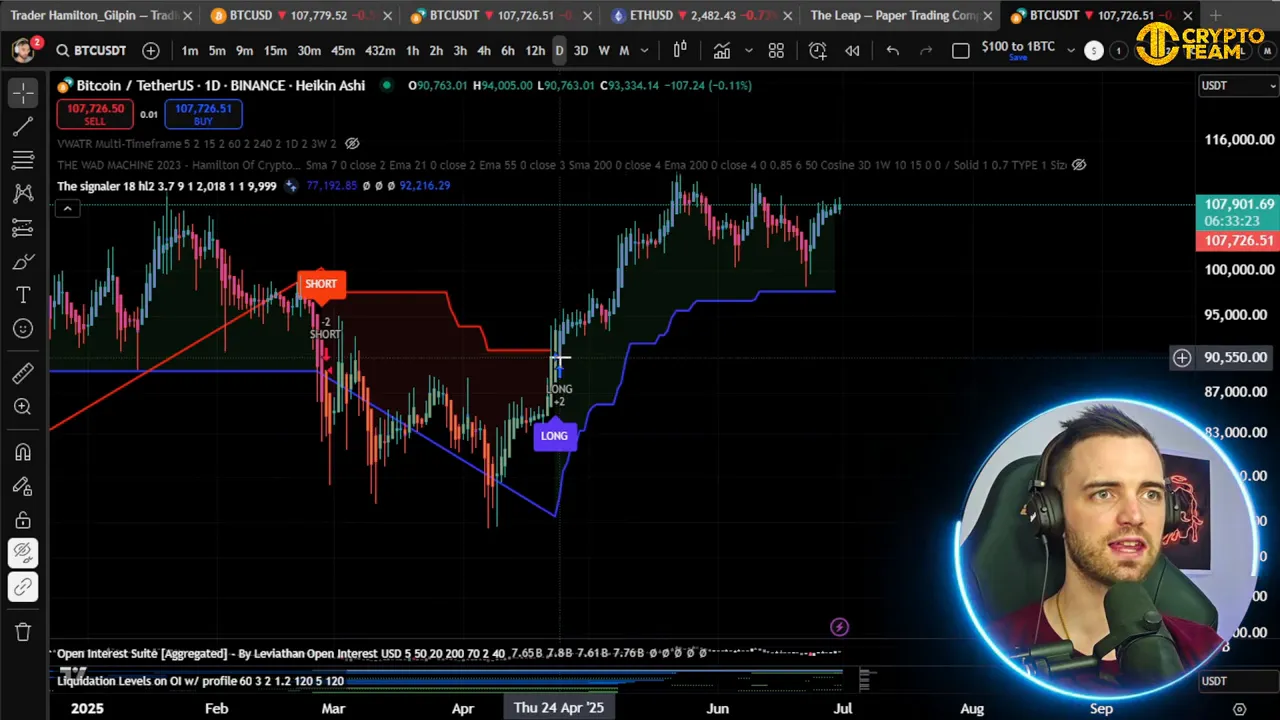Switch to the 1m timeframe
Screen dimensions: 1280x720
[190, 51]
